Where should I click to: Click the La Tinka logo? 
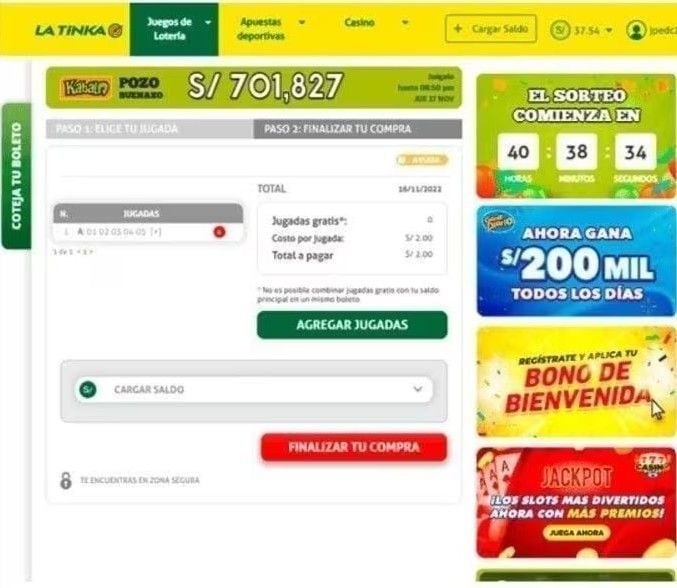point(79,30)
